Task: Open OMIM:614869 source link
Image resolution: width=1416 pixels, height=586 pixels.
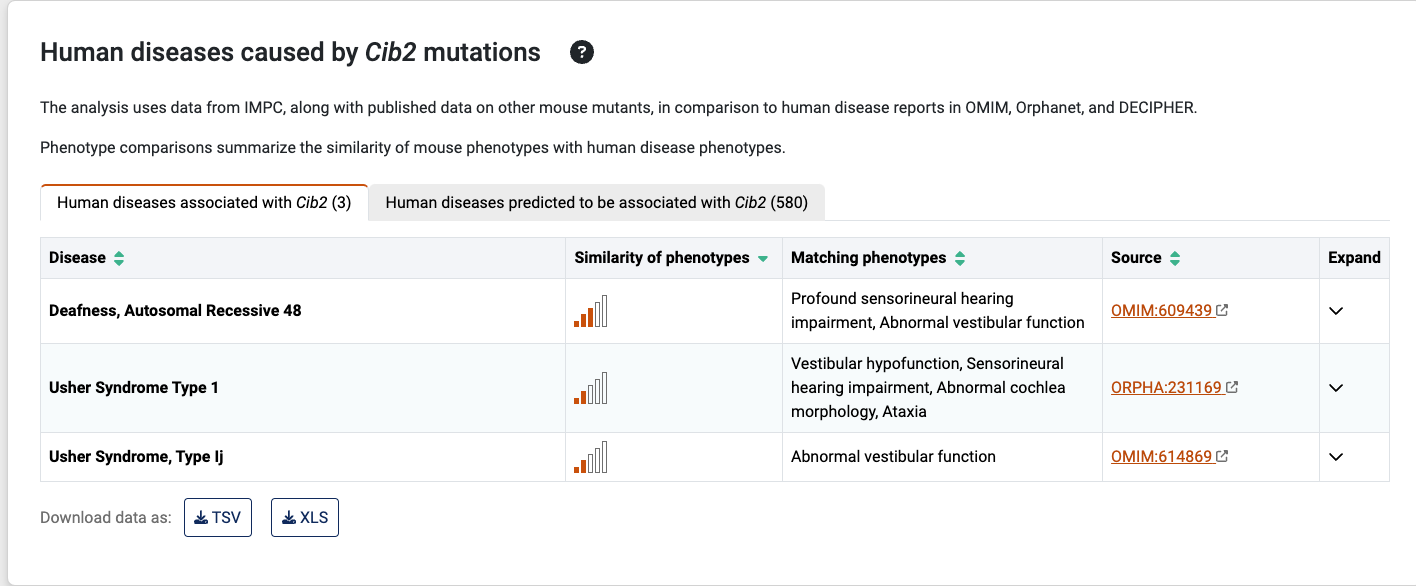Action: pos(1163,457)
